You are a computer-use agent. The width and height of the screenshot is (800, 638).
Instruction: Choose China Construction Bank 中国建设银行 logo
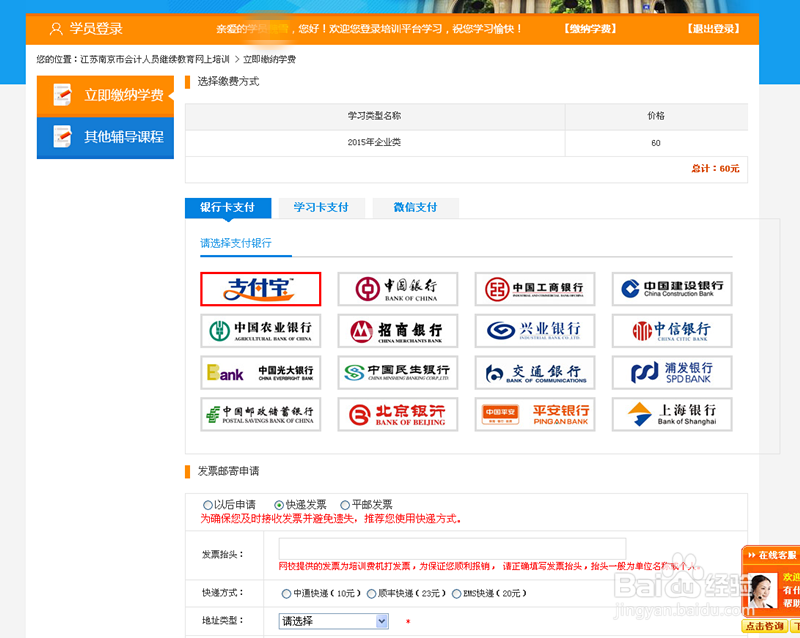point(672,289)
